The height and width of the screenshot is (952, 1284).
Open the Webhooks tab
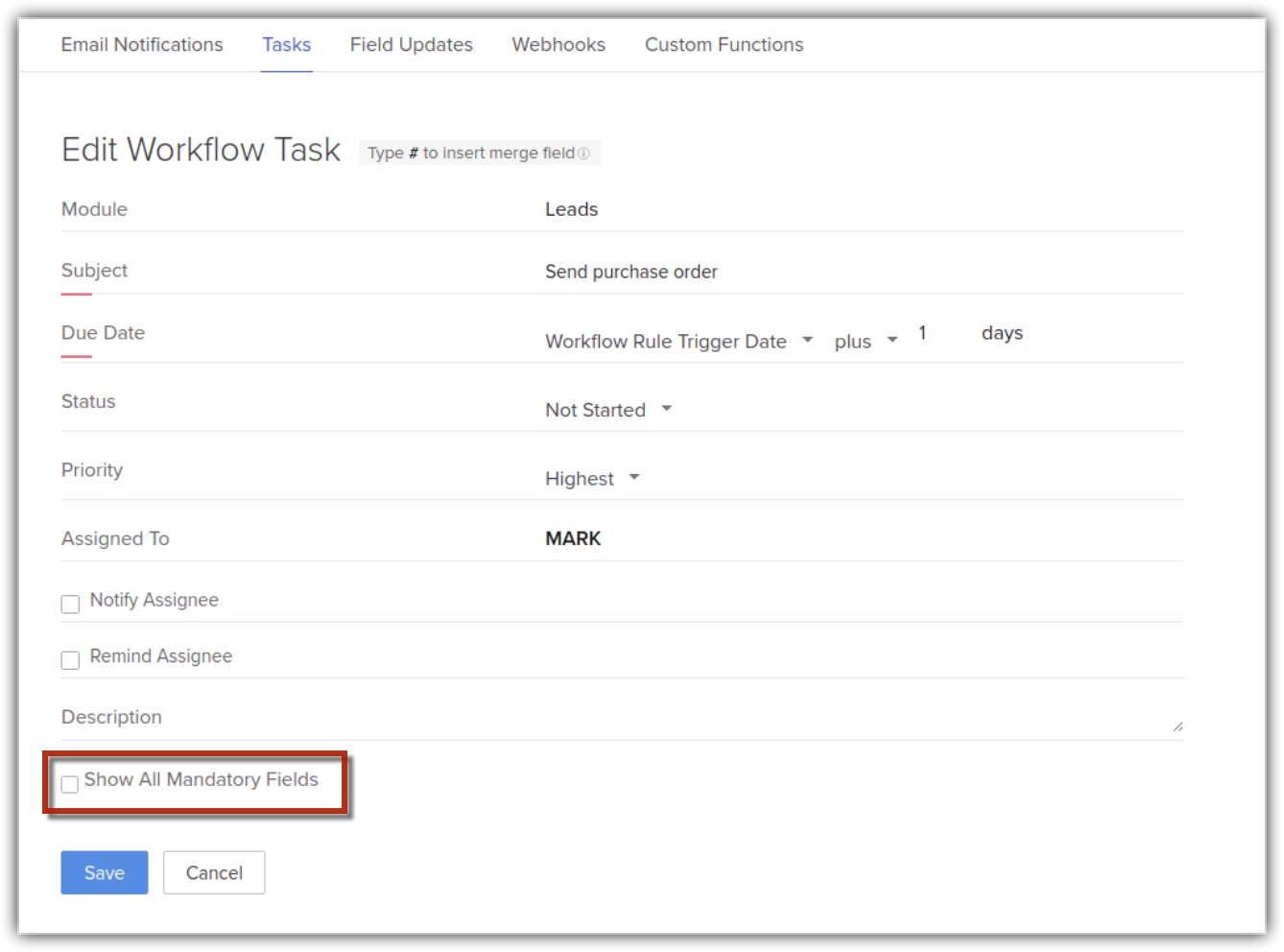(x=559, y=45)
